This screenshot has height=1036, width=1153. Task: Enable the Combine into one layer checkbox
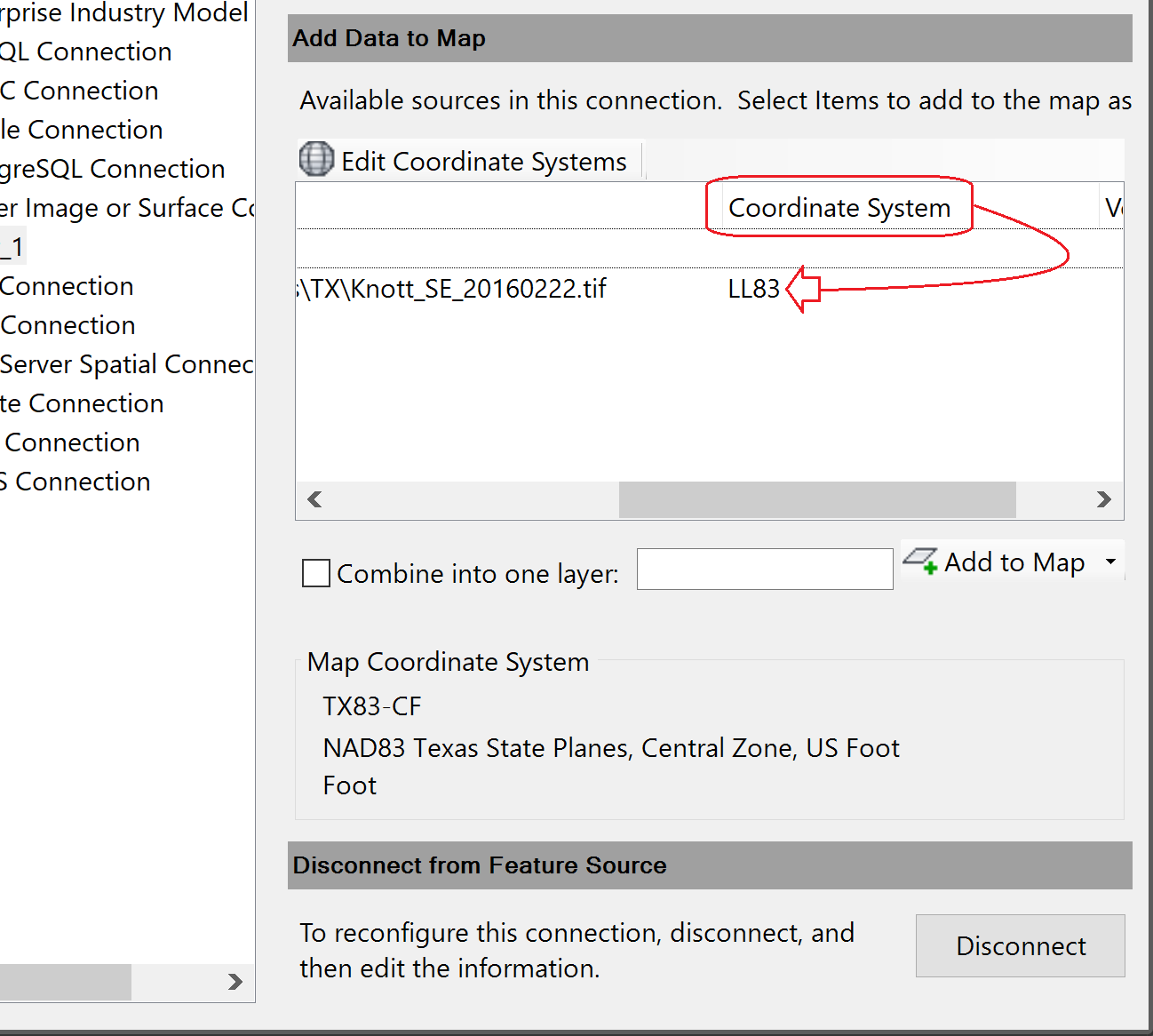tap(315, 573)
